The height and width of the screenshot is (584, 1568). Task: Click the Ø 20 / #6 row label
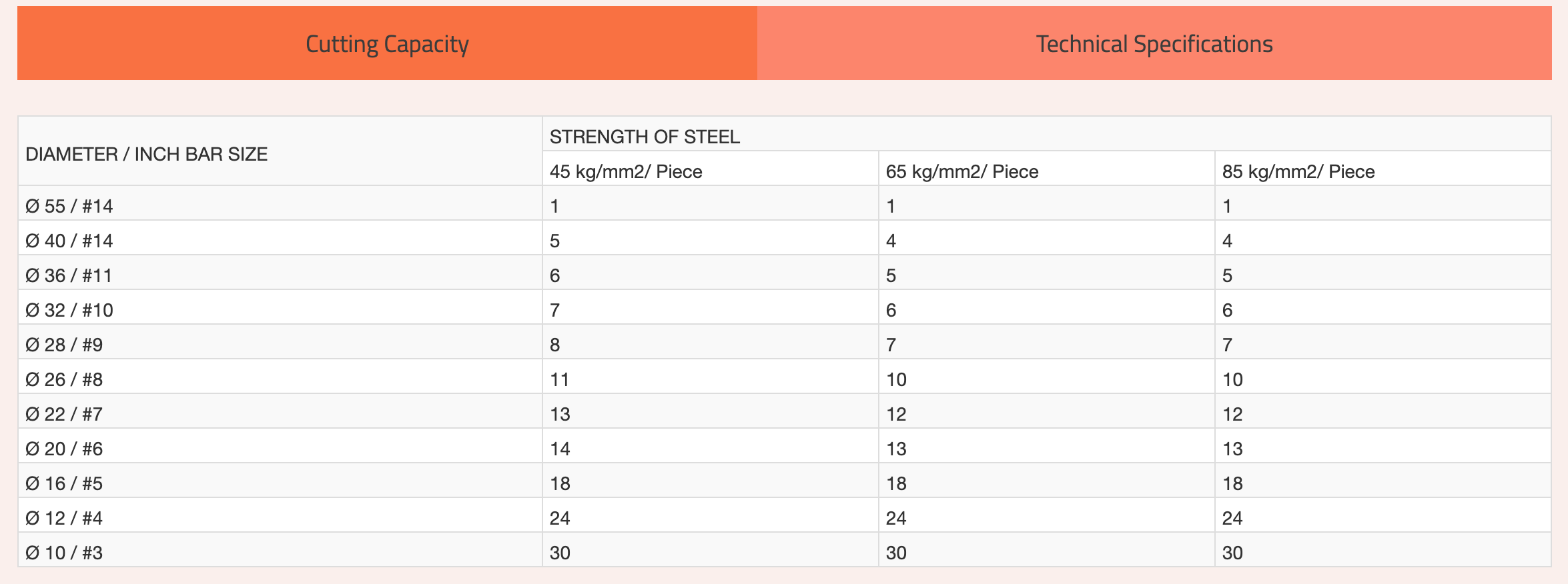tap(64, 449)
